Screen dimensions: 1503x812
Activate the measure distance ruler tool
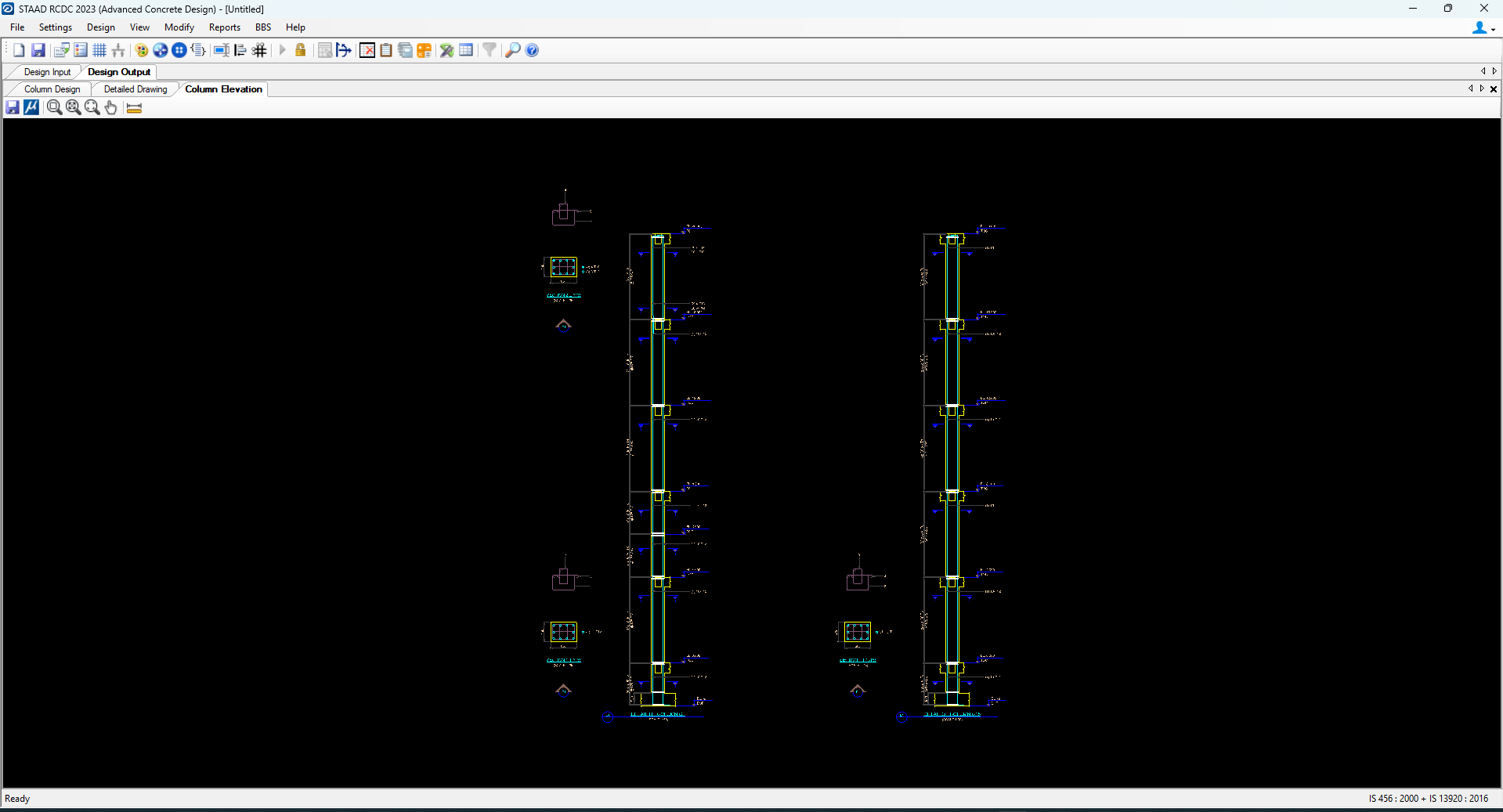pos(134,108)
